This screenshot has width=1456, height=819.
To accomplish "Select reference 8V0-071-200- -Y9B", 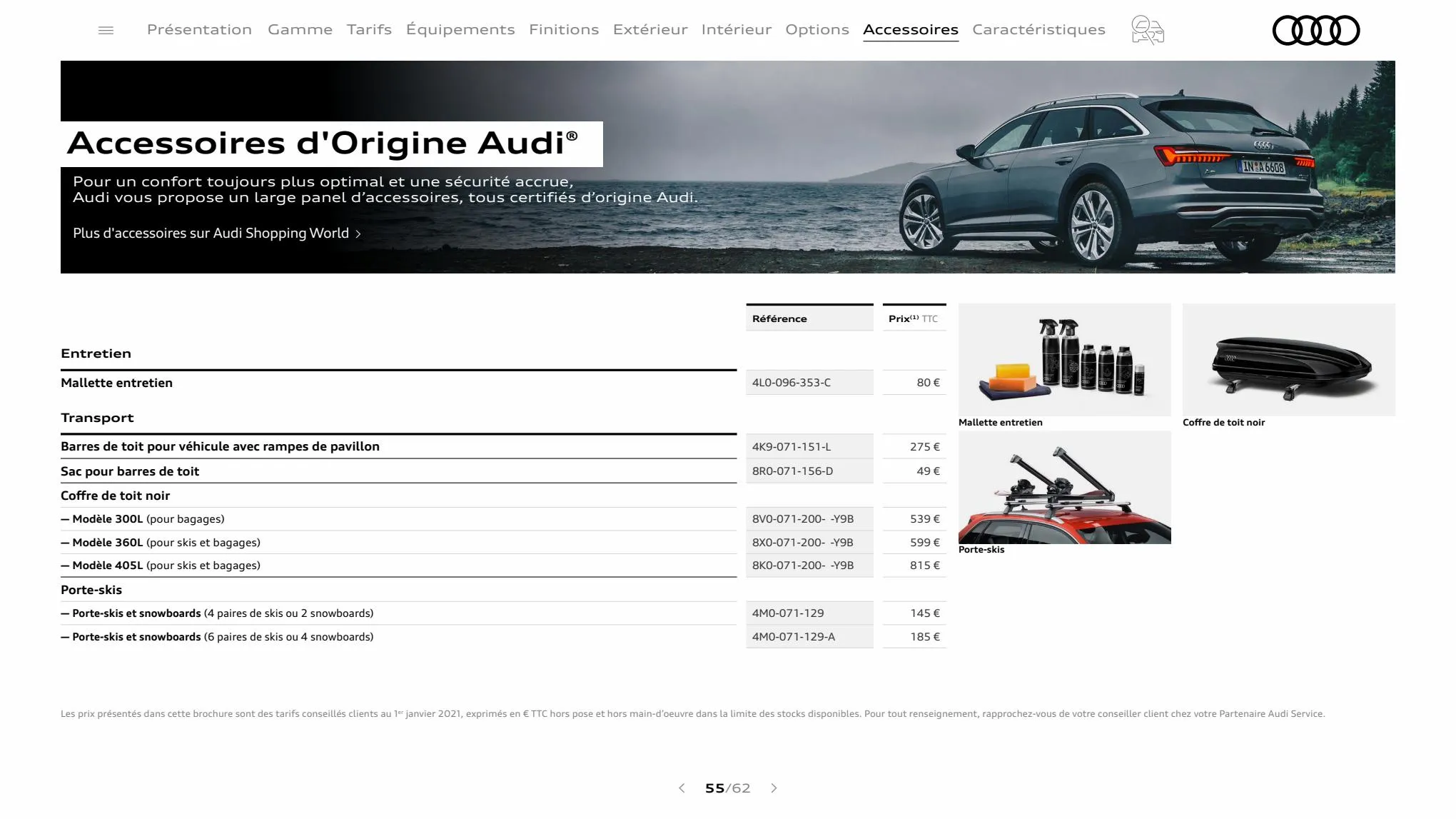I will [803, 519].
